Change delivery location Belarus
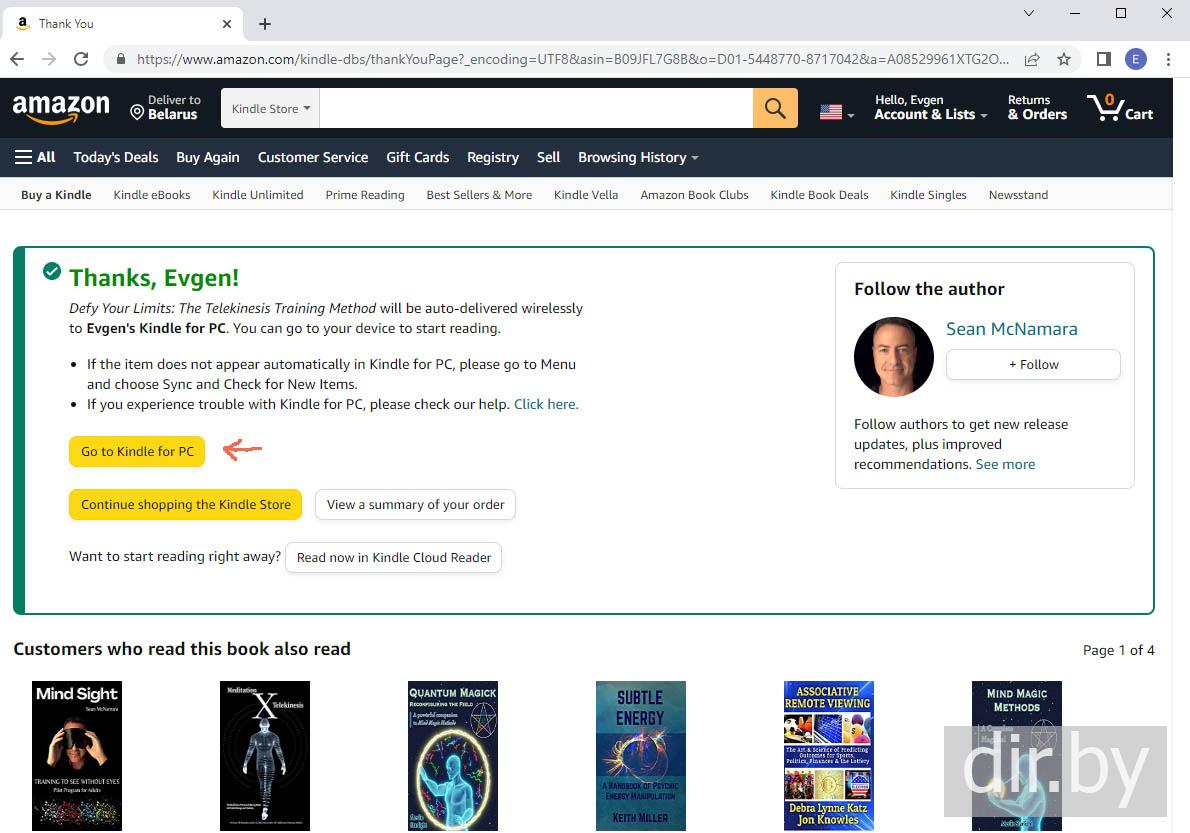 (x=165, y=107)
